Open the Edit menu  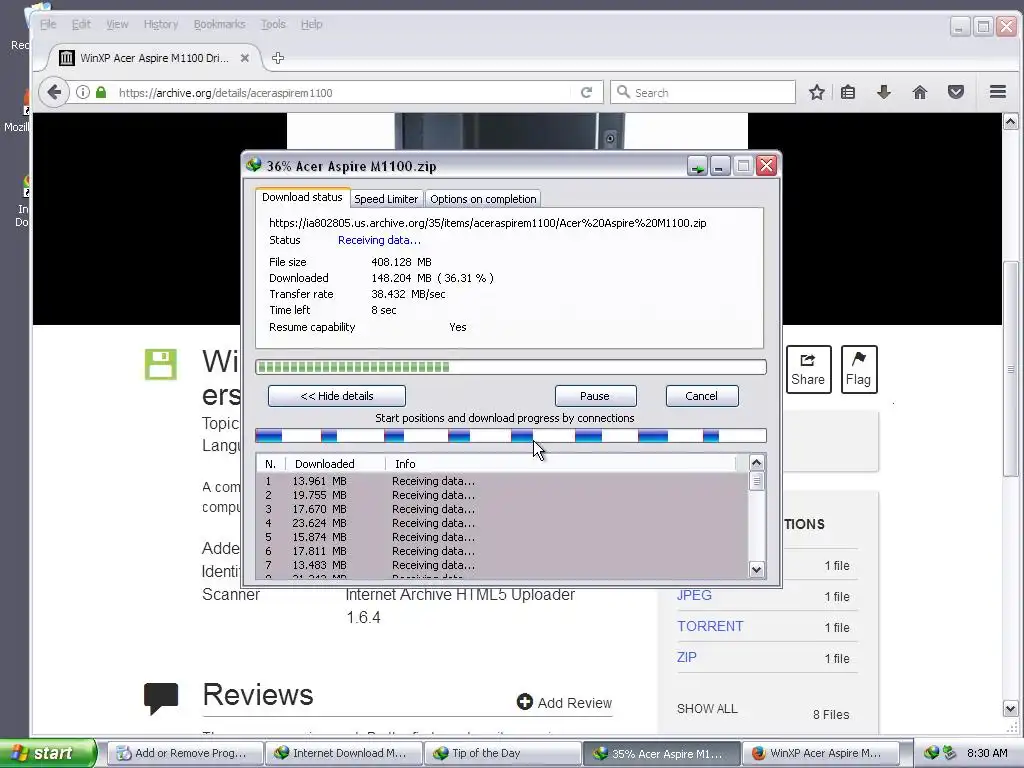[x=81, y=24]
